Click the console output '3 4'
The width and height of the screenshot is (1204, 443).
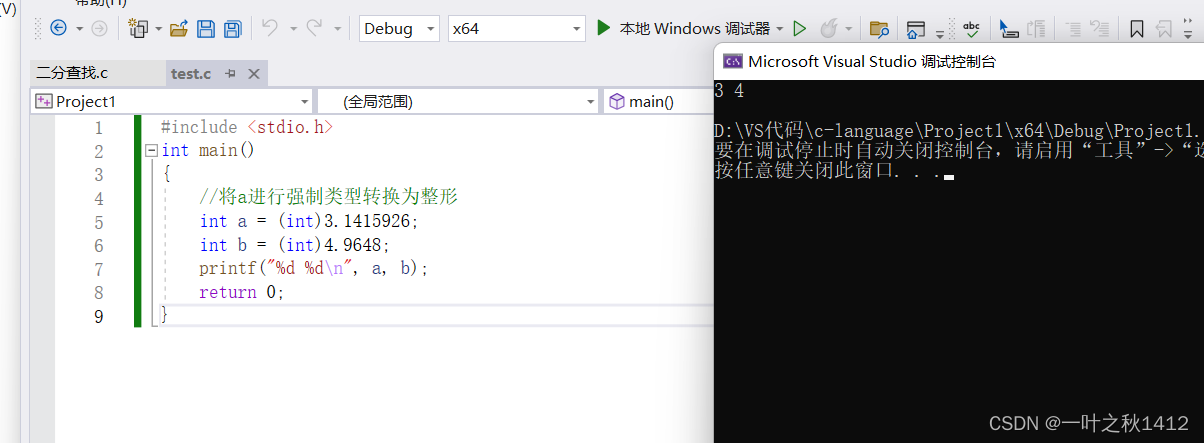[x=730, y=91]
